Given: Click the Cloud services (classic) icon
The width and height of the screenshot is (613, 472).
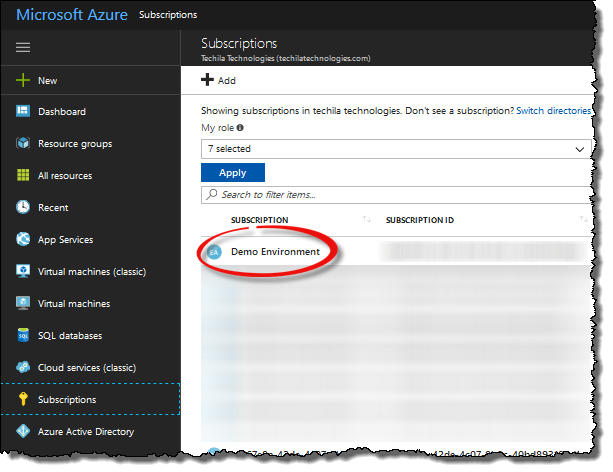Looking at the screenshot, I should (23, 367).
